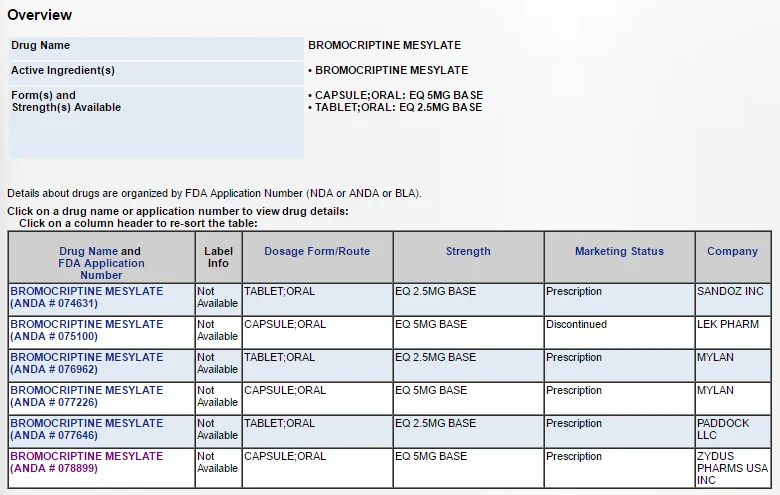780x495 pixels.
Task: Click LEK PHARM company cell
Action: [x=733, y=332]
